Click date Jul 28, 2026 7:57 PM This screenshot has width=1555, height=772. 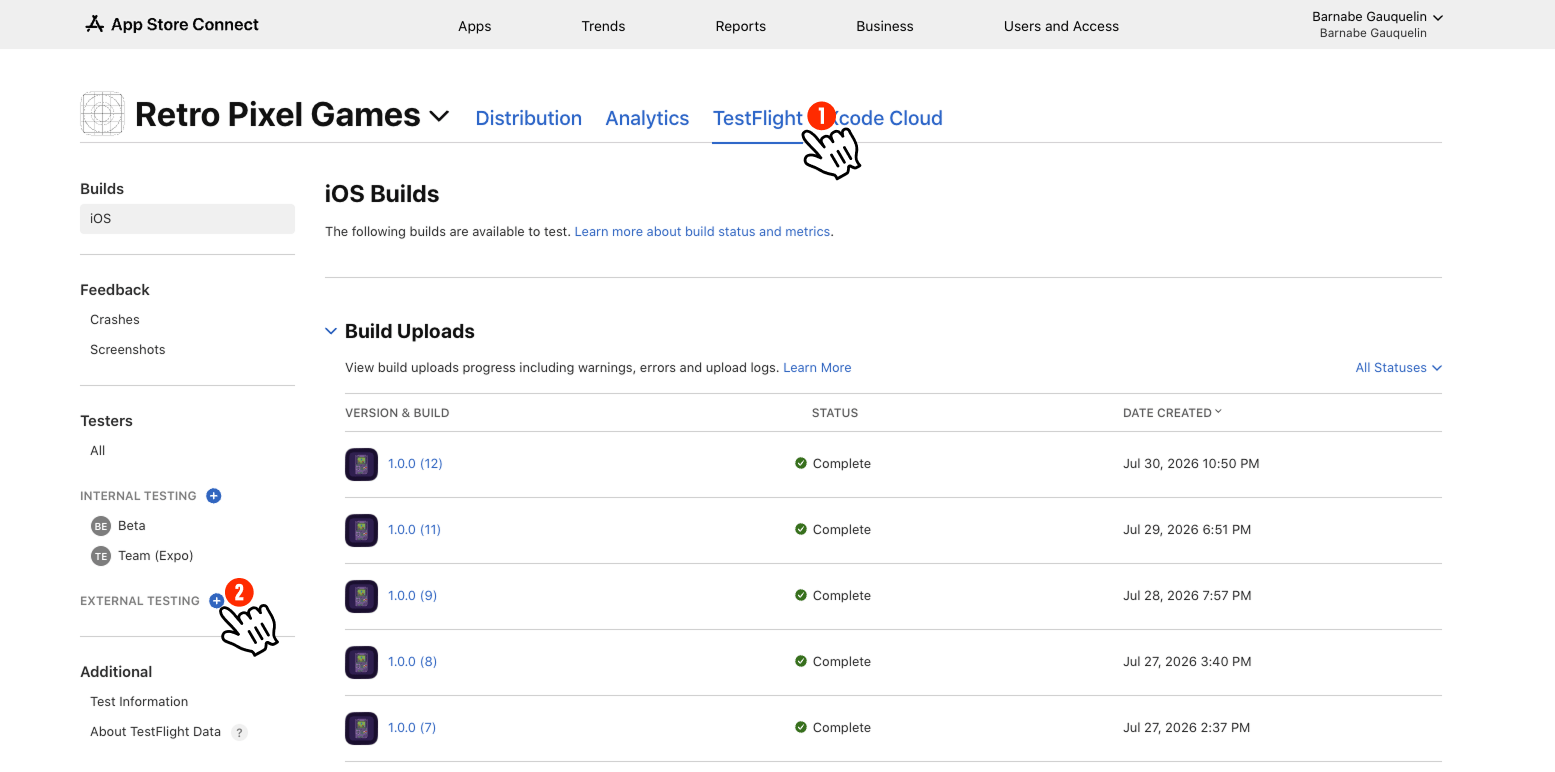[1187, 596]
